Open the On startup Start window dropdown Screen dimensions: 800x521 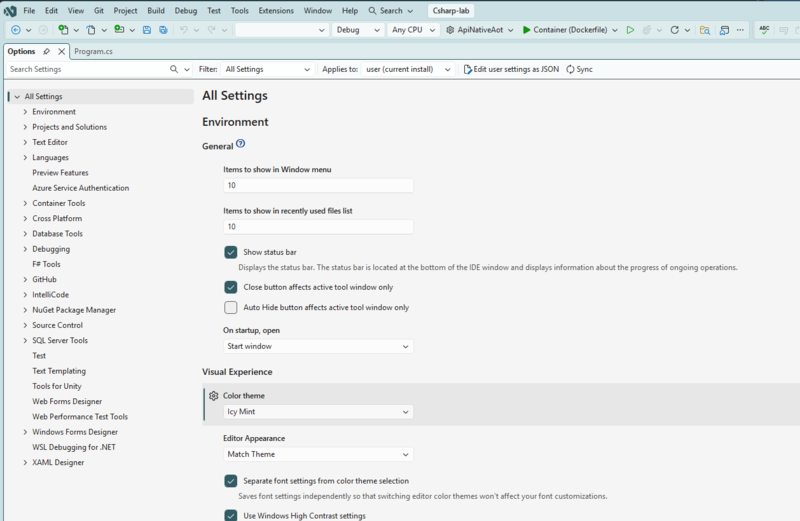tap(318, 346)
